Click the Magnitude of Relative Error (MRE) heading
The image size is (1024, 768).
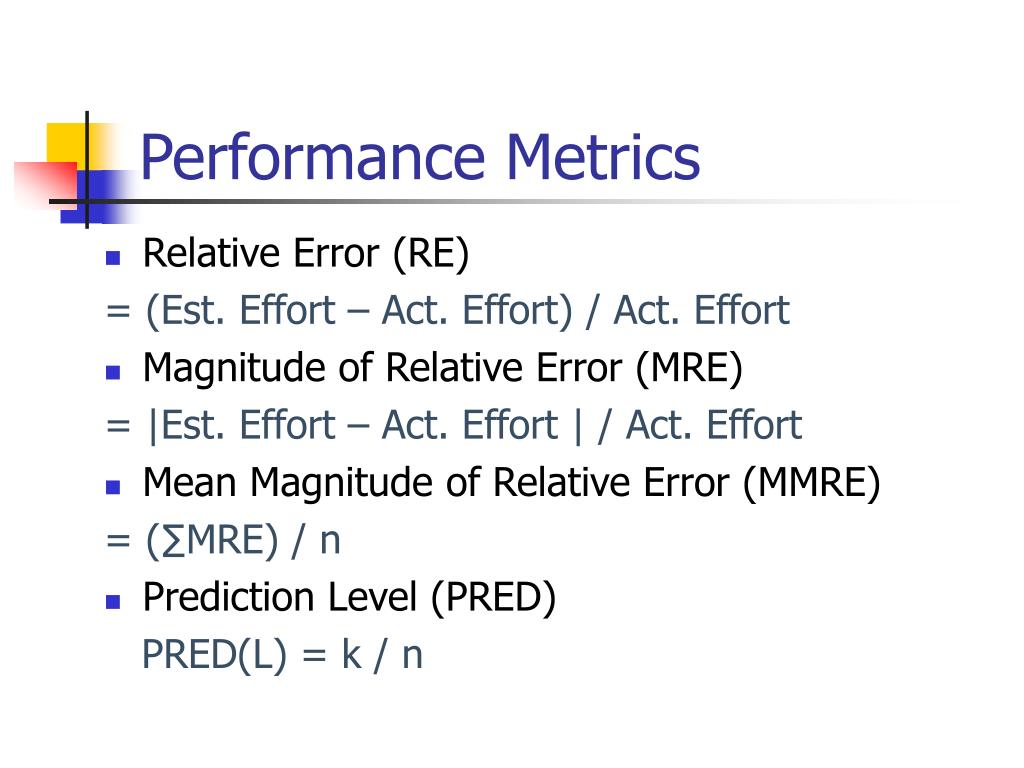(443, 368)
